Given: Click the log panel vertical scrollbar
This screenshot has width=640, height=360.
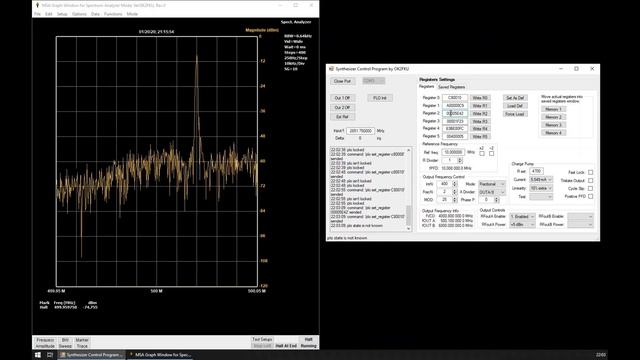Looking at the screenshot, I should point(409,189).
